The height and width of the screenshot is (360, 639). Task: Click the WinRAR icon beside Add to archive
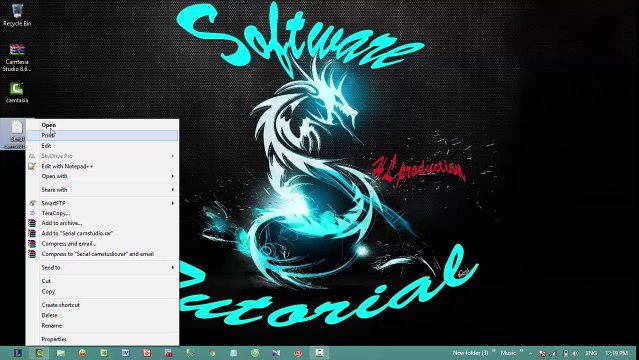tap(32, 223)
